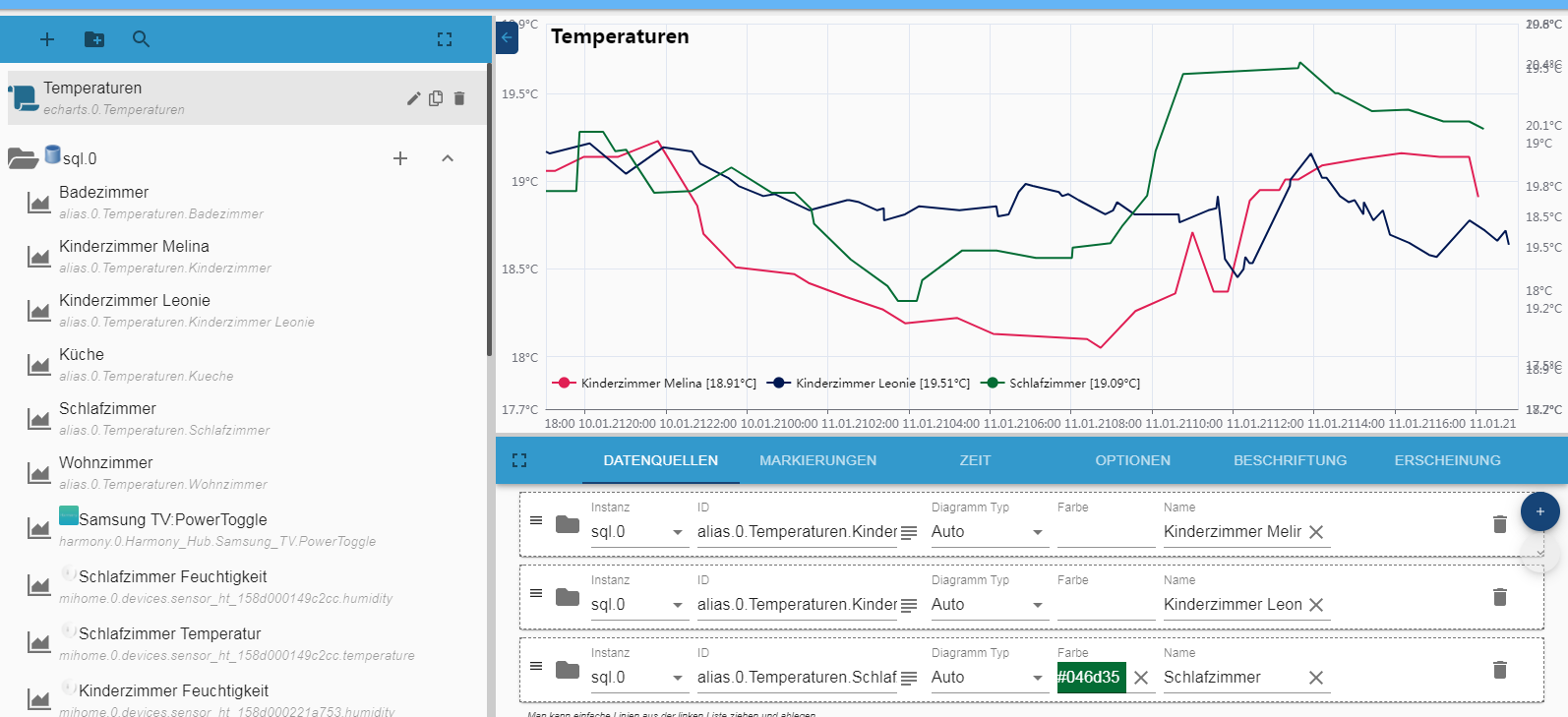Image resolution: width=1568 pixels, height=717 pixels.
Task: Switch to MARKIERUNGEN tab
Action: [x=818, y=460]
